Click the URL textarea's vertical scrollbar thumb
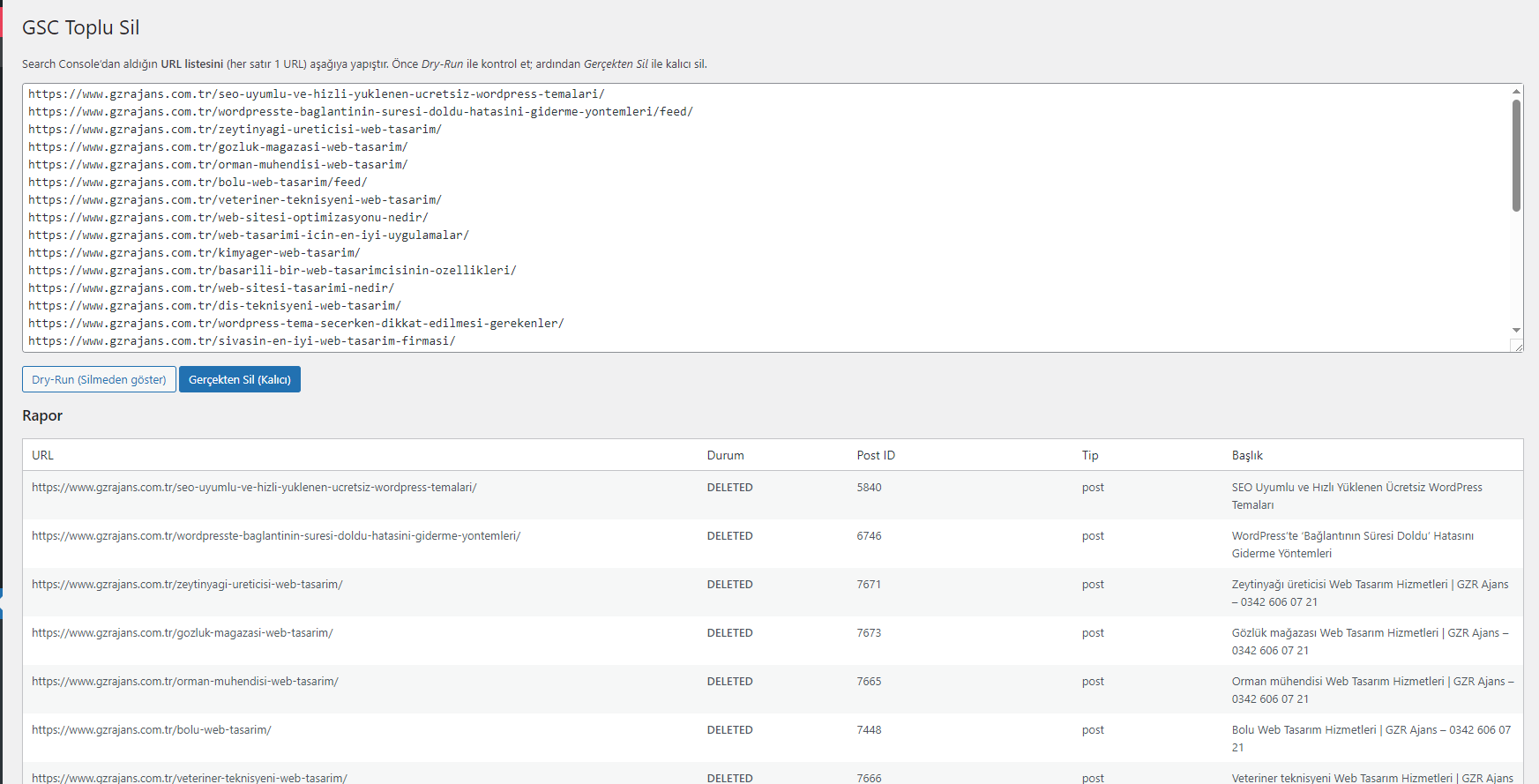The image size is (1539, 784). point(1516,155)
